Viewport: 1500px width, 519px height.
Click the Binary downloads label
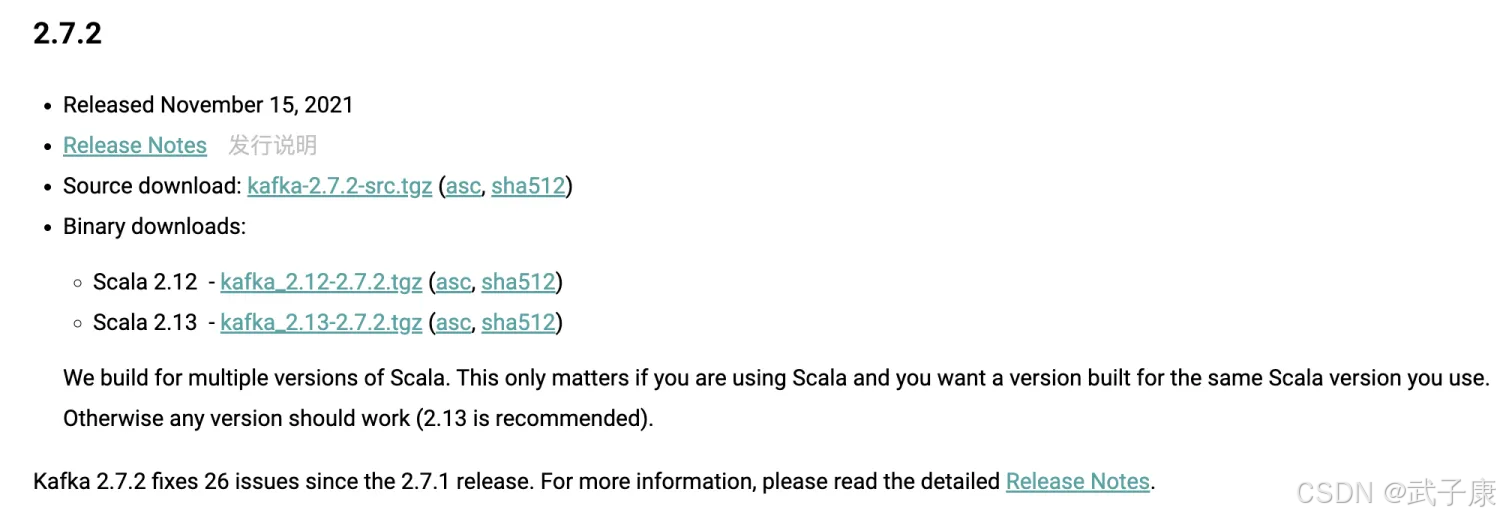coord(154,227)
